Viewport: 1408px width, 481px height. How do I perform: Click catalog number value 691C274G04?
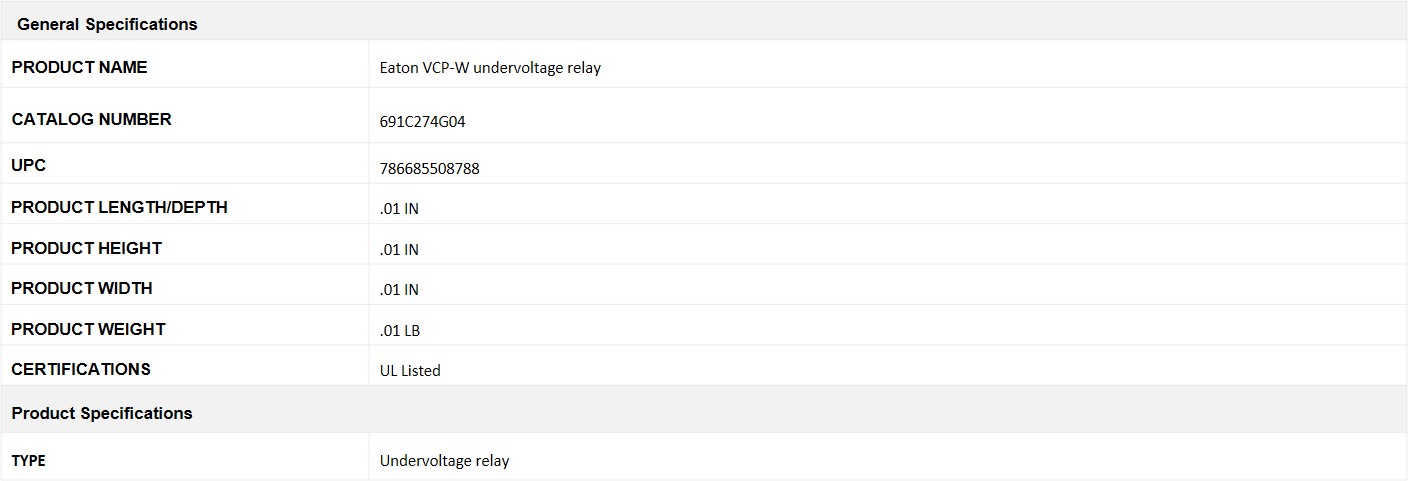(422, 122)
